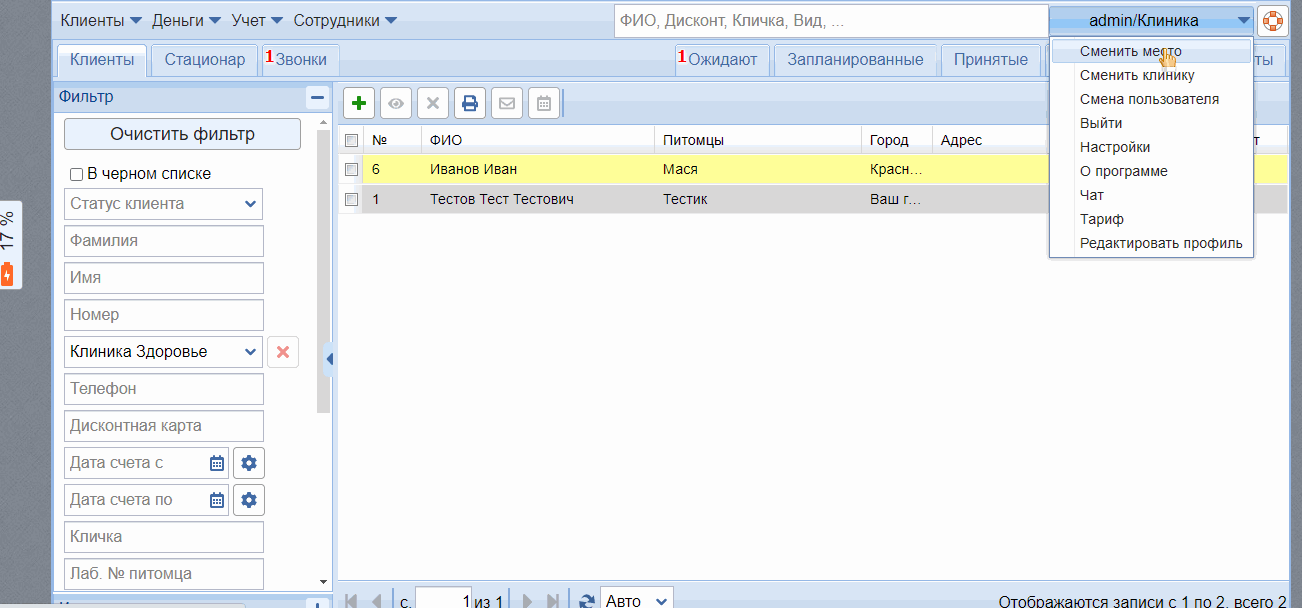This screenshot has height=608, width=1302.
Task: Click the Фамилия filter input field
Action: coord(164,241)
